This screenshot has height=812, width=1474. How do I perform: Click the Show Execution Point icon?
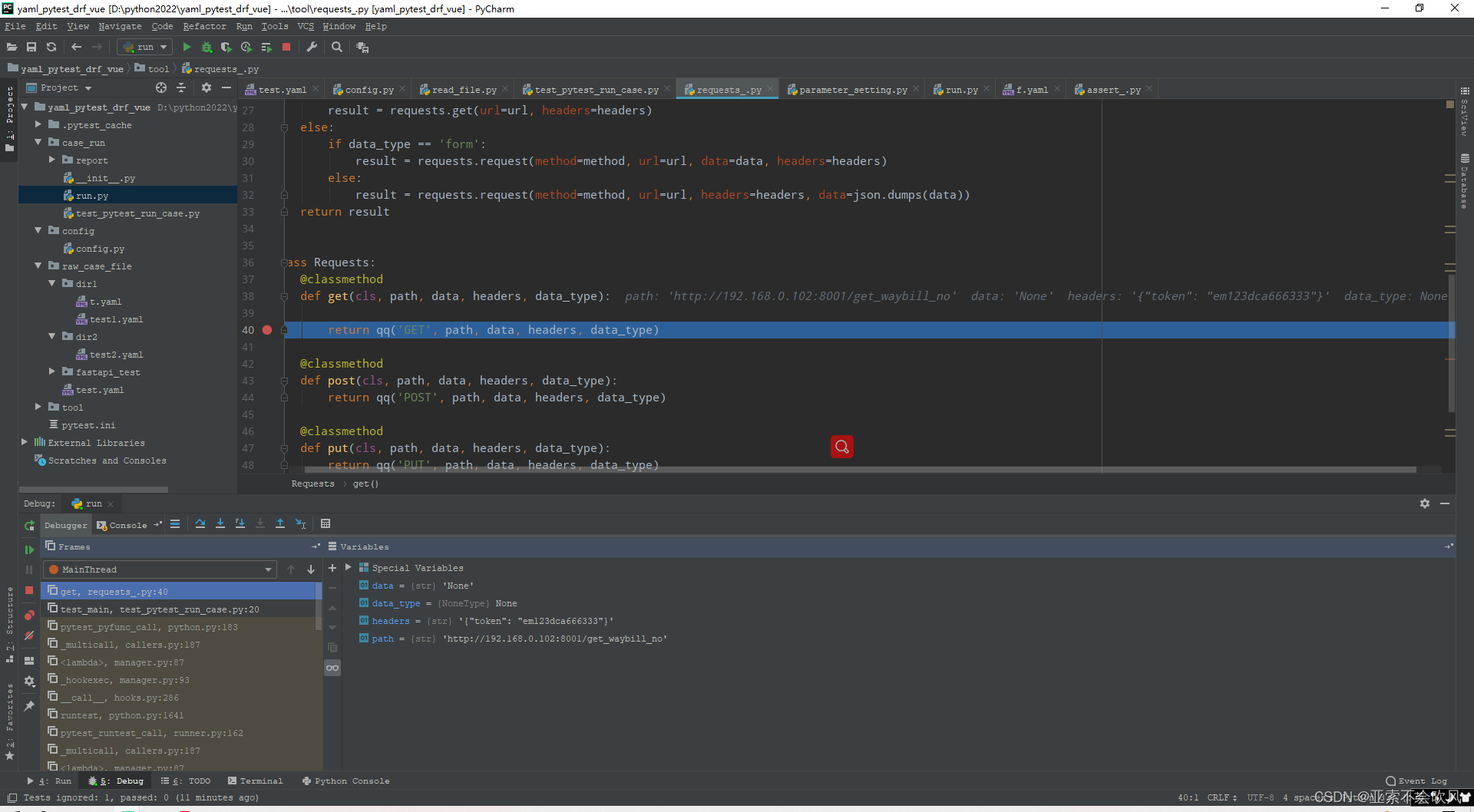point(175,523)
